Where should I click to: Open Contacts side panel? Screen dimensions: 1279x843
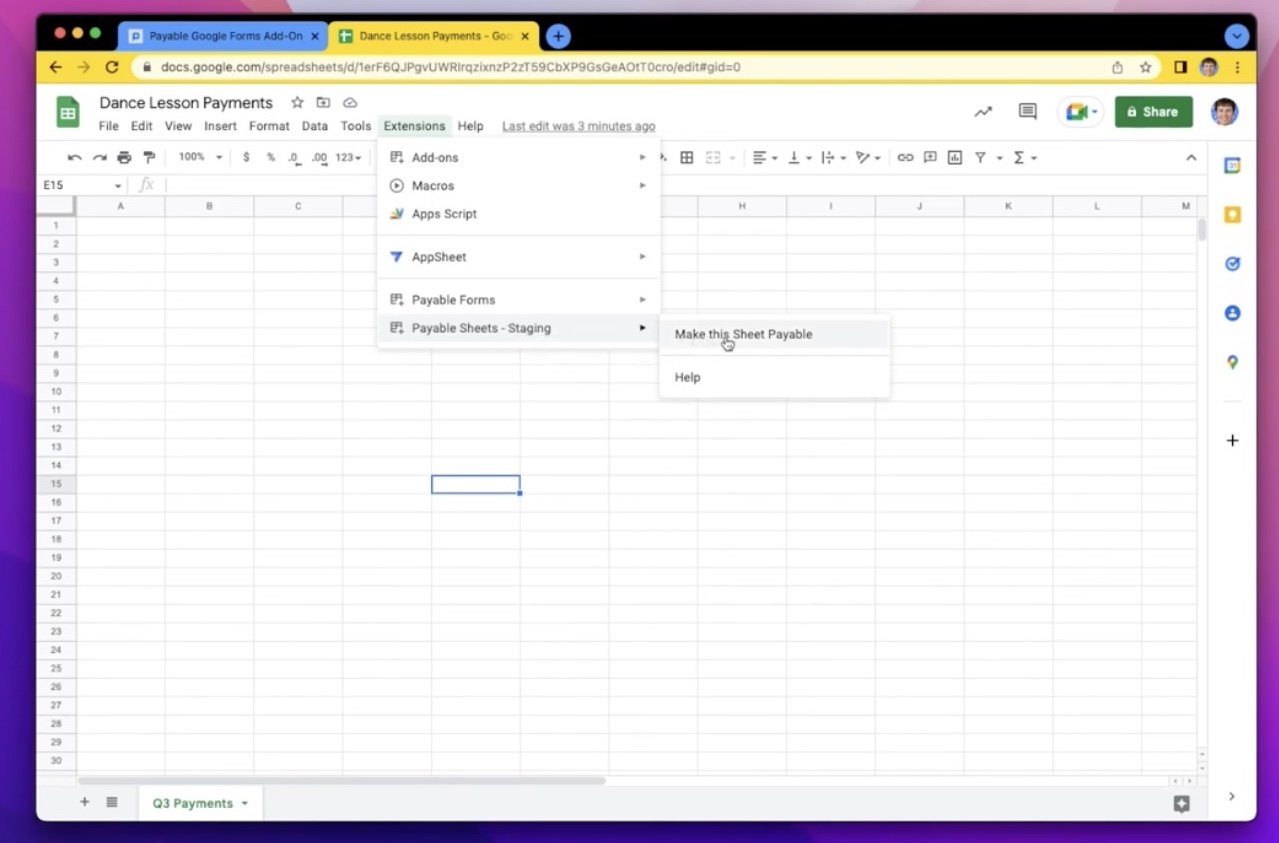(x=1232, y=313)
